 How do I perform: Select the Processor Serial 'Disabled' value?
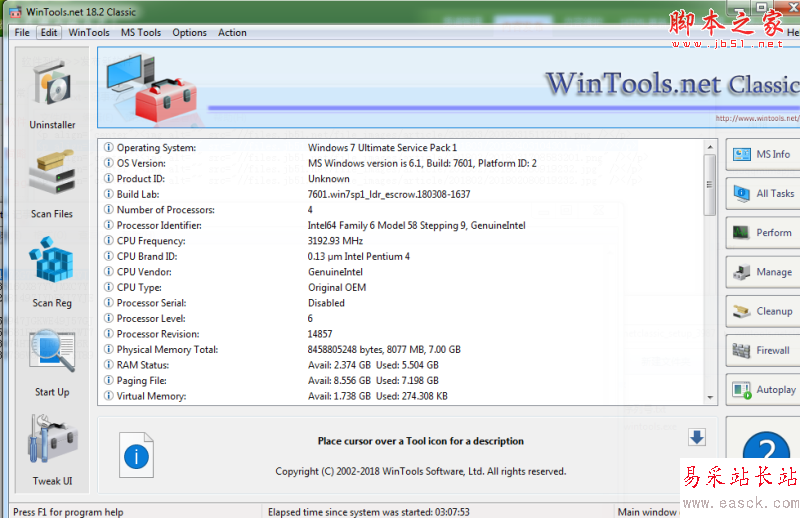[326, 303]
